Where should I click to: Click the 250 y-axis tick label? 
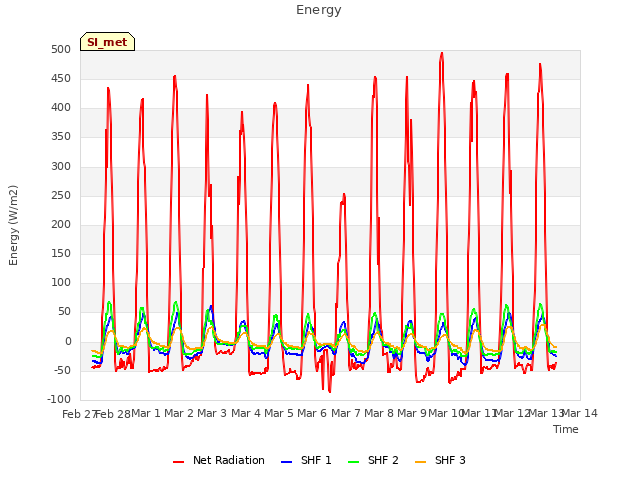tap(61, 196)
